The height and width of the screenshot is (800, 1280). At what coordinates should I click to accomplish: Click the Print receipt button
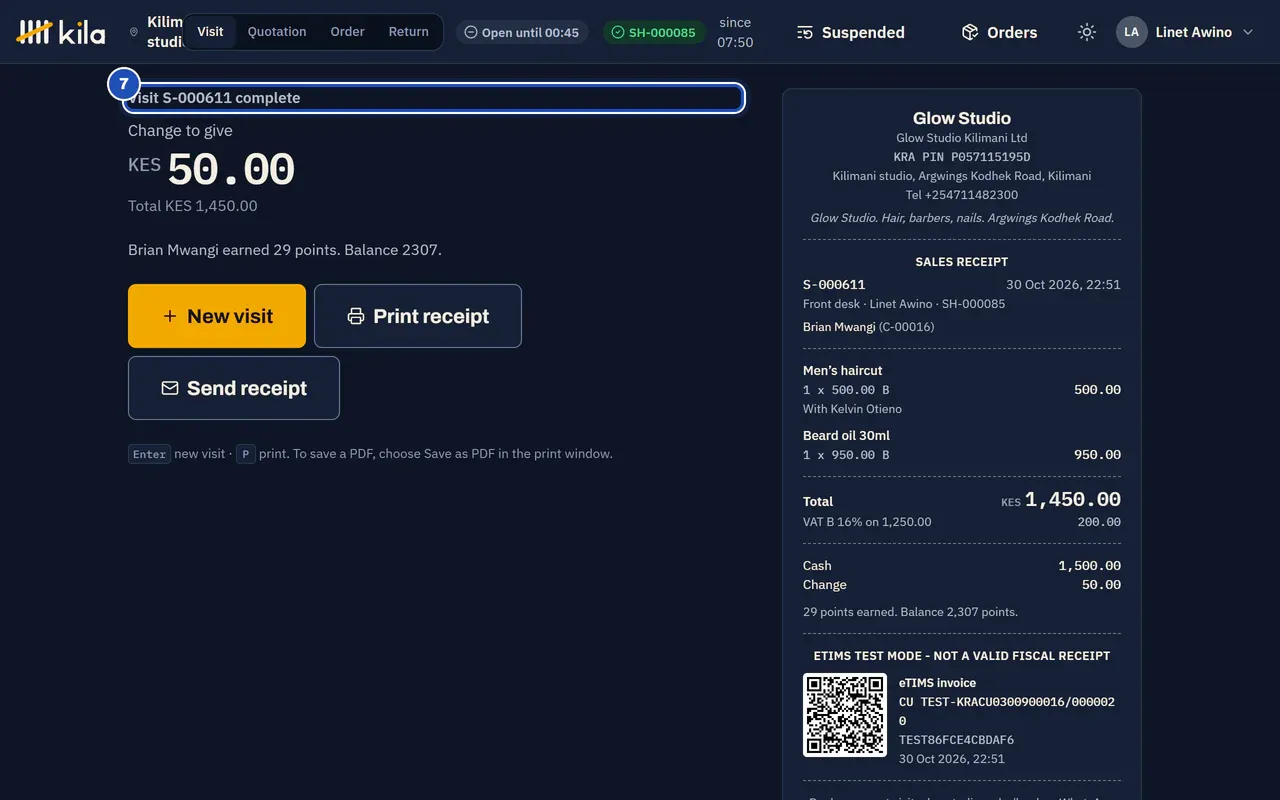pos(418,316)
